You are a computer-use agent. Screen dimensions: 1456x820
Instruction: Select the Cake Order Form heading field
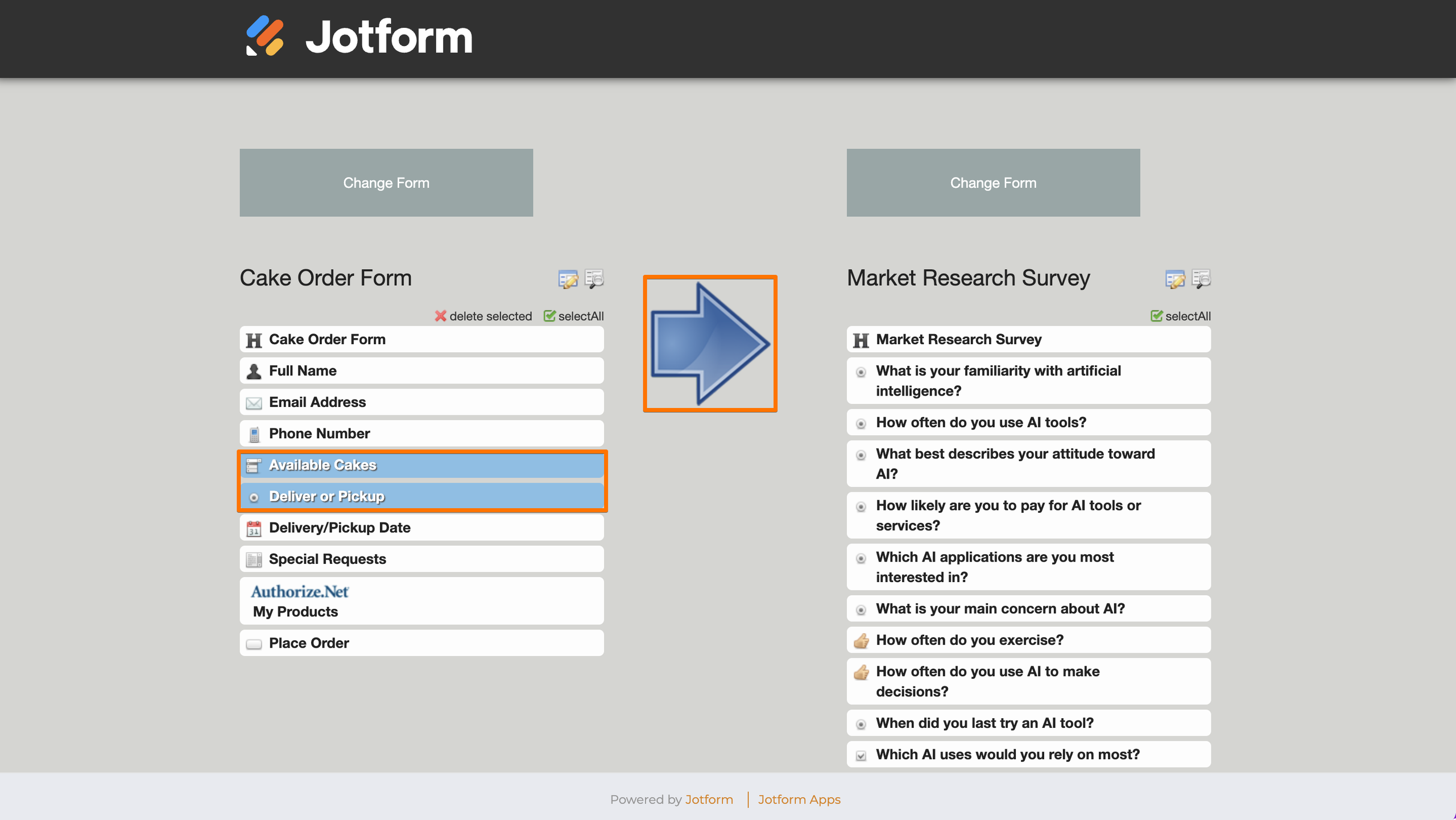pyautogui.click(x=421, y=339)
